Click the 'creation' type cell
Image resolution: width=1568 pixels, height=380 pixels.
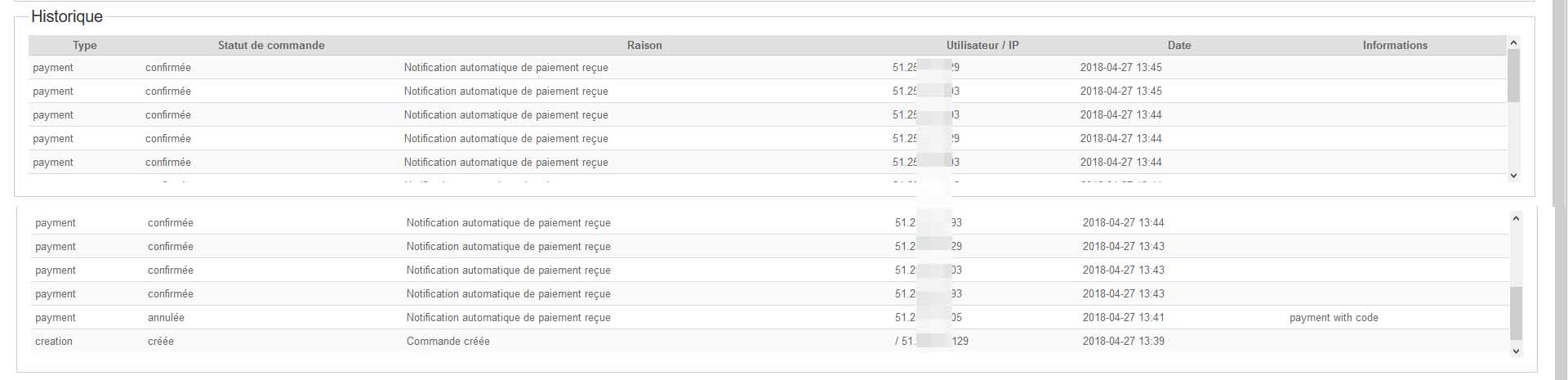coord(54,342)
